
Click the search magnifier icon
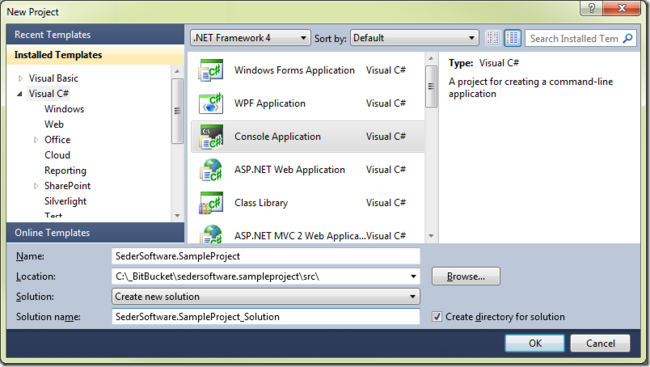[628, 38]
